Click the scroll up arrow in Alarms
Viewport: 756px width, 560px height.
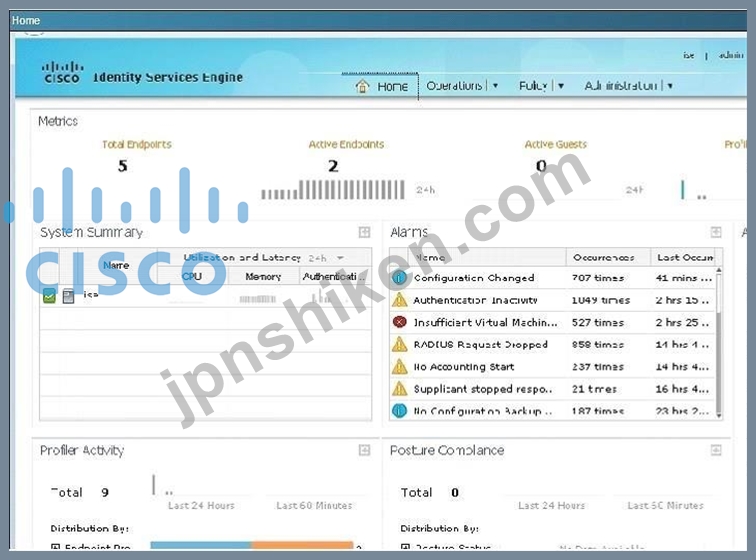(x=719, y=270)
